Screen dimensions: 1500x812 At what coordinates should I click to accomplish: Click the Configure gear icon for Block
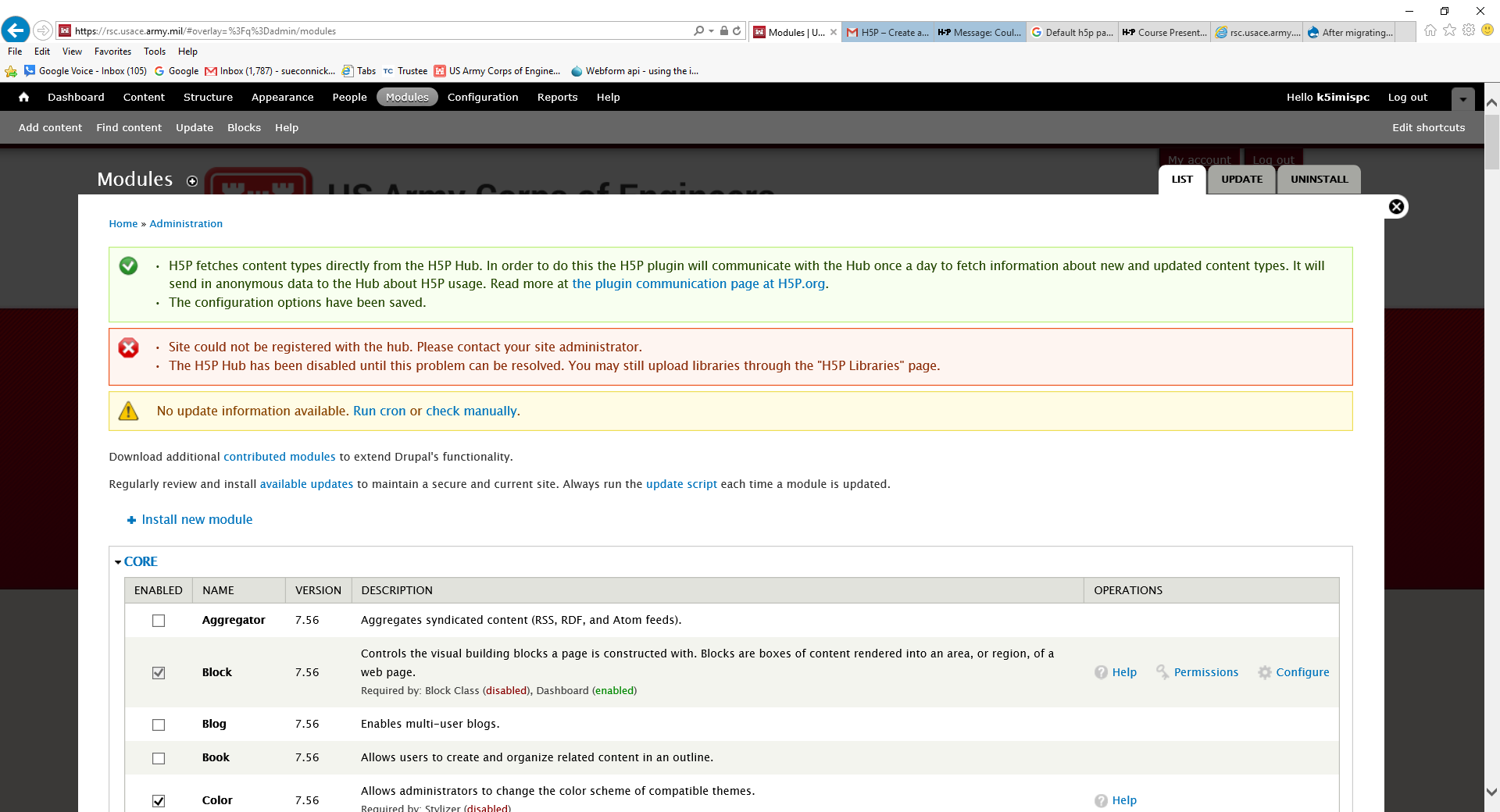pyautogui.click(x=1265, y=672)
